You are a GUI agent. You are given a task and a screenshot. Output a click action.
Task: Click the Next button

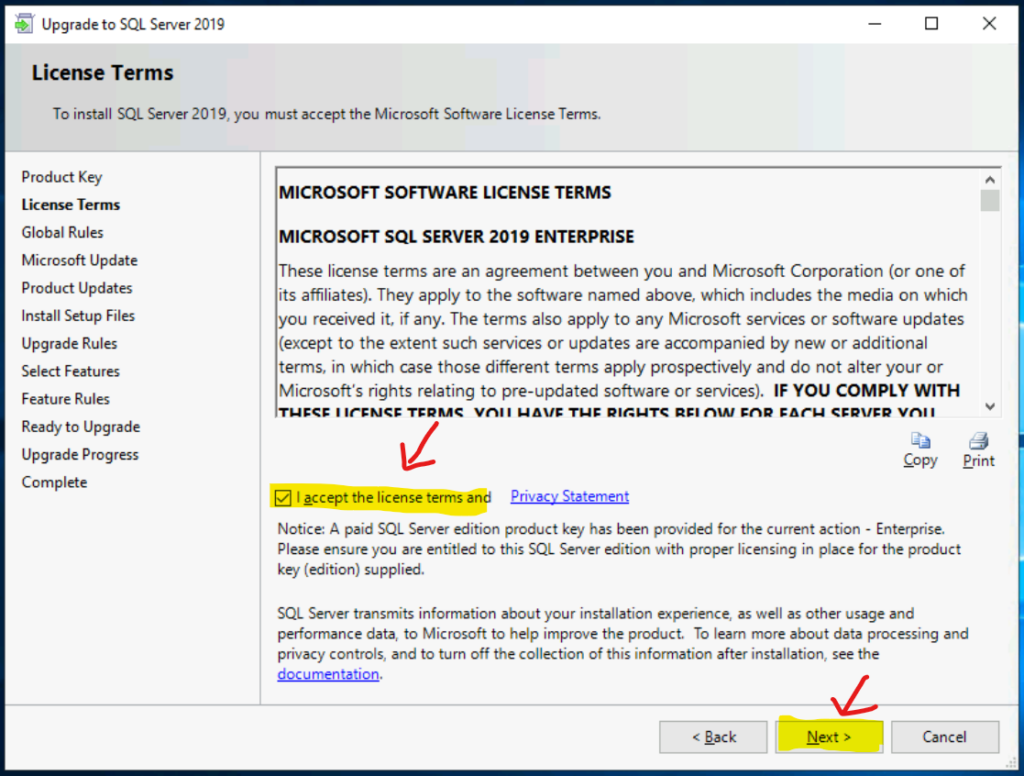829,737
